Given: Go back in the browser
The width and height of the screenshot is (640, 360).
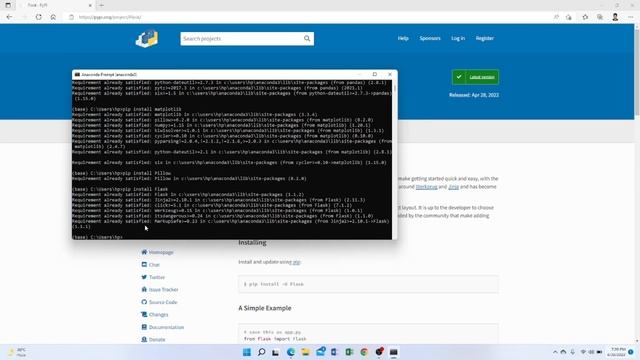Looking at the screenshot, I should pos(9,17).
